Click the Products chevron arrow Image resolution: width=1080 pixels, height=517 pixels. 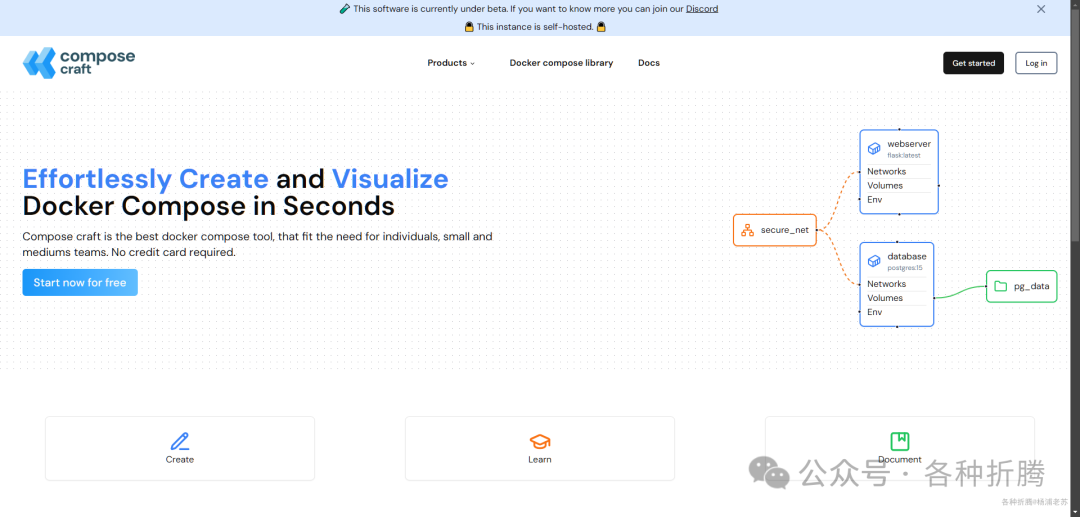pyautogui.click(x=472, y=63)
